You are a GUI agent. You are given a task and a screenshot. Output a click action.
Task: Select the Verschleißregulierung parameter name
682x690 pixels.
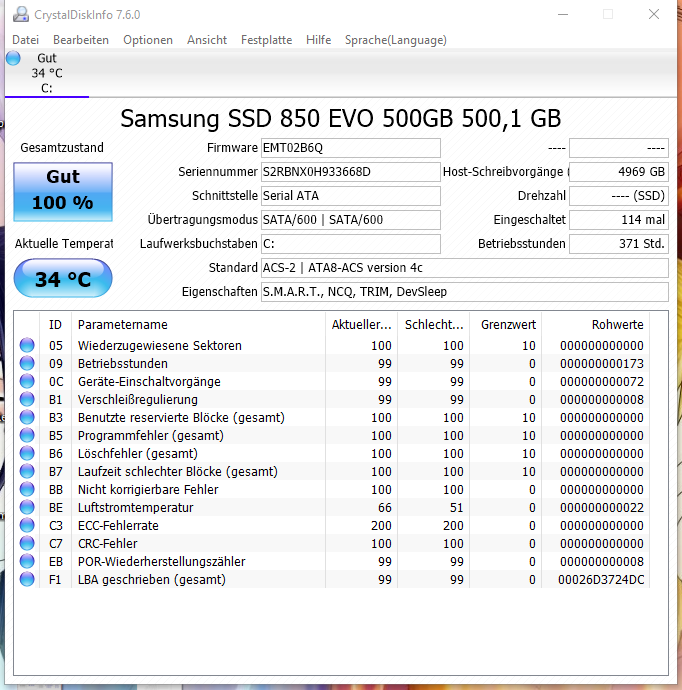[x=138, y=400]
